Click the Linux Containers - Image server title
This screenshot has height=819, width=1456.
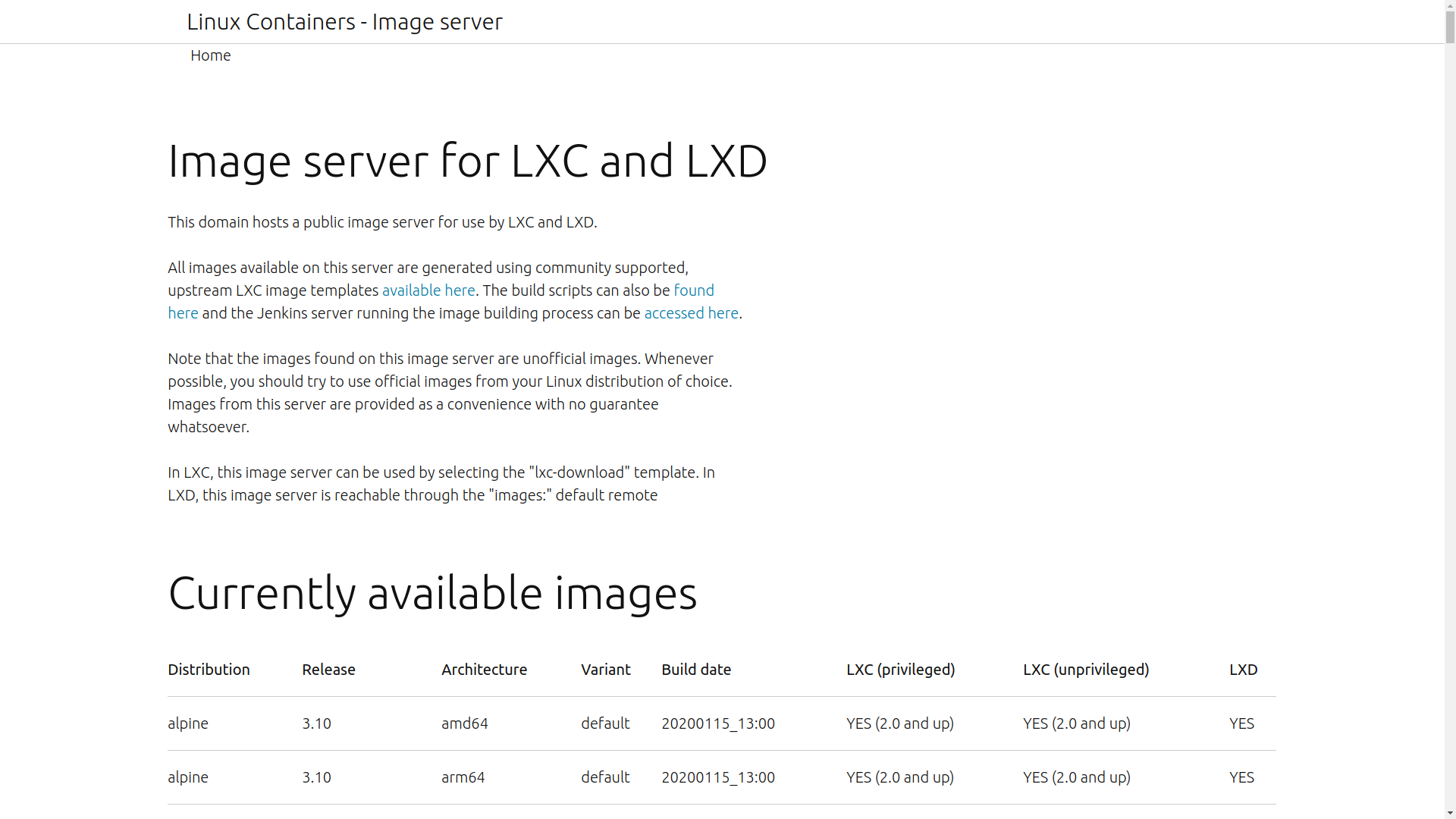pyautogui.click(x=344, y=21)
